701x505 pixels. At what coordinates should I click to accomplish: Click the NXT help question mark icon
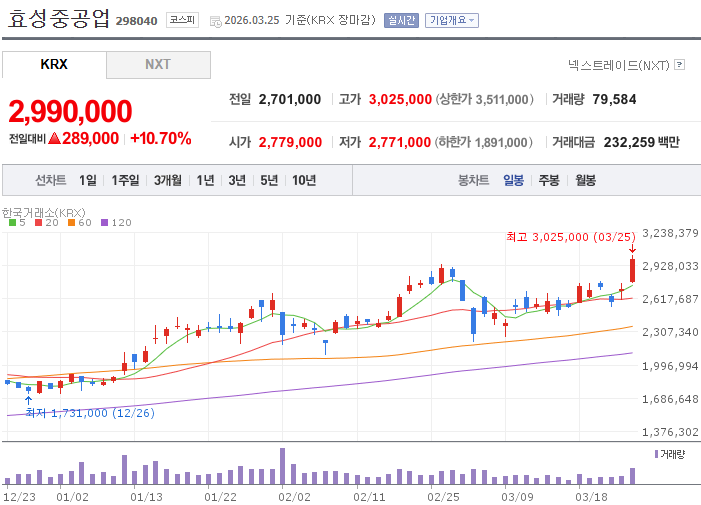[x=680, y=65]
